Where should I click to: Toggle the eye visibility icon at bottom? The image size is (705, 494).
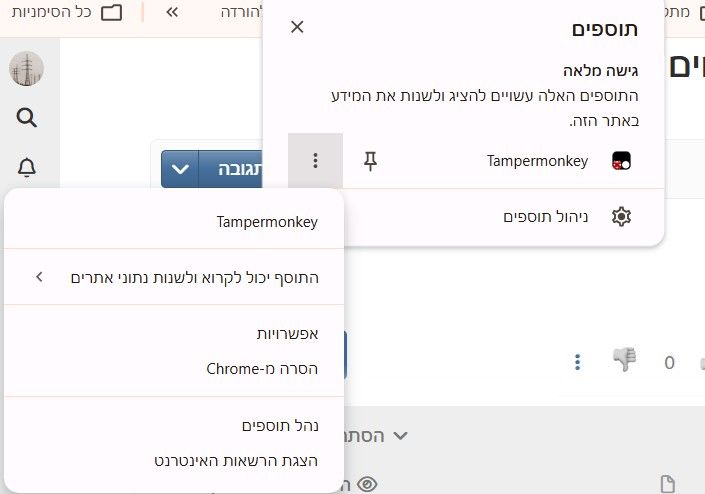click(367, 484)
